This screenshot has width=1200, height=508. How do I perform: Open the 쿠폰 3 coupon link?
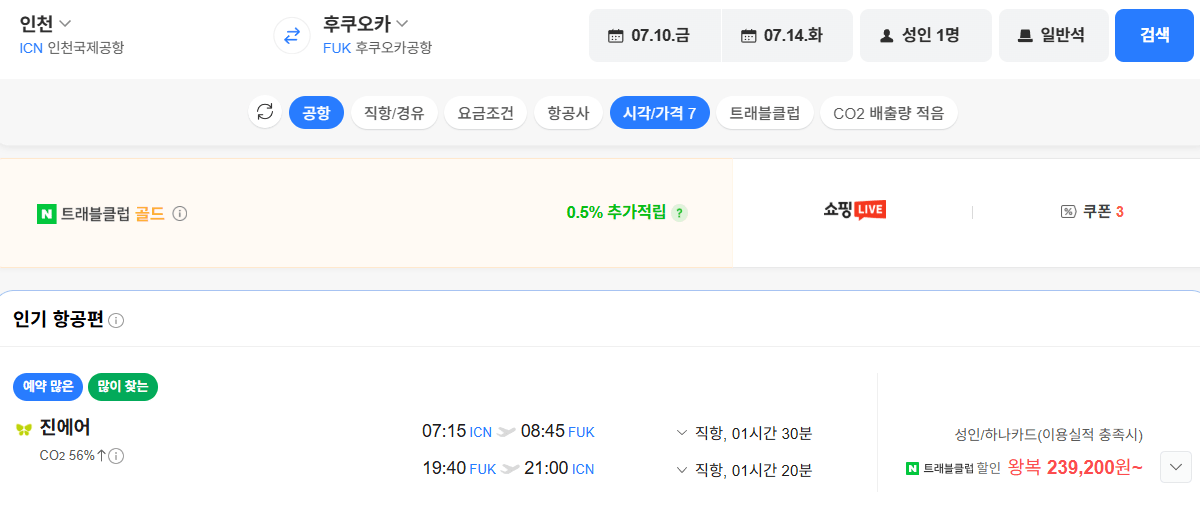pyautogui.click(x=1092, y=212)
